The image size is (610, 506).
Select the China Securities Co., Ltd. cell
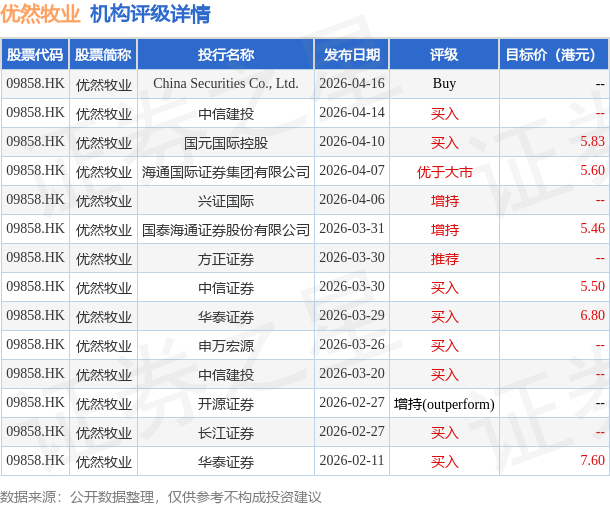coord(226,84)
